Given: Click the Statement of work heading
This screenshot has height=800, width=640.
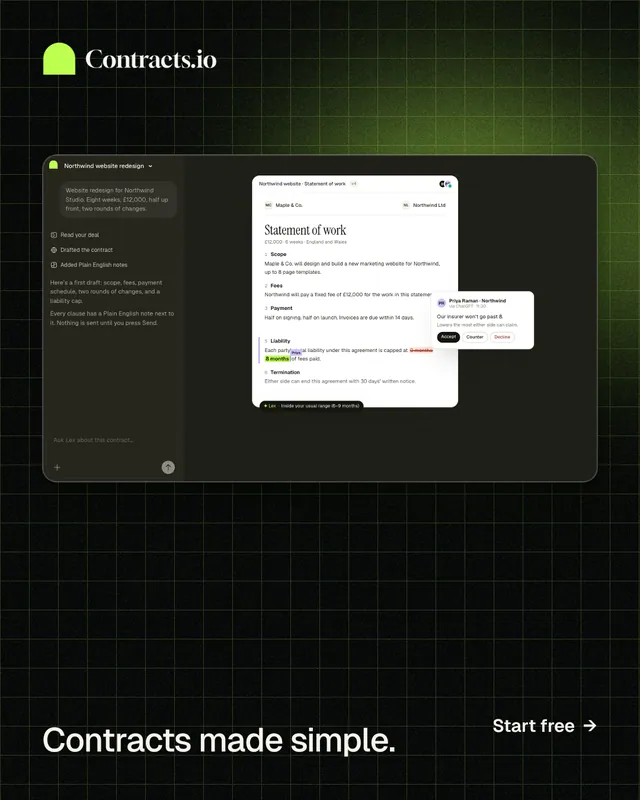Looking at the screenshot, I should 305,230.
